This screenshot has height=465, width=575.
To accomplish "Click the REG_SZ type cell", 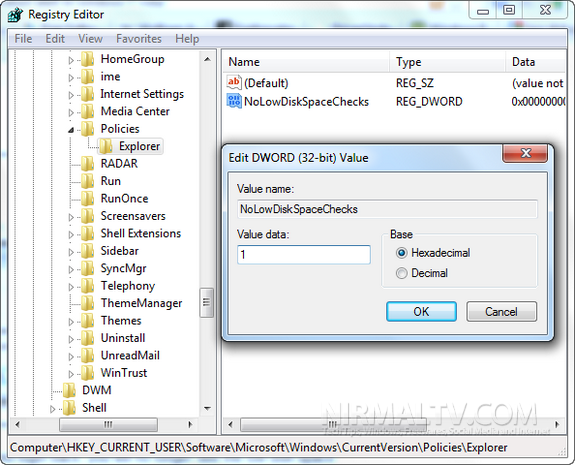I will click(x=415, y=83).
